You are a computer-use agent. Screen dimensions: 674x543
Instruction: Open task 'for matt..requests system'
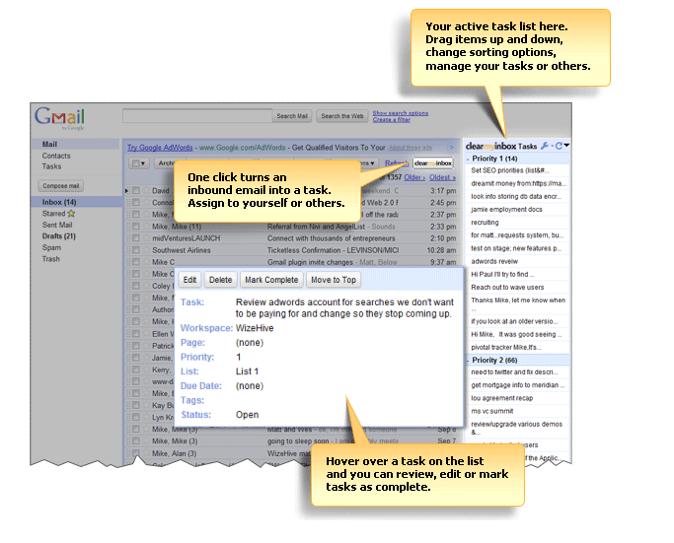[517, 235]
